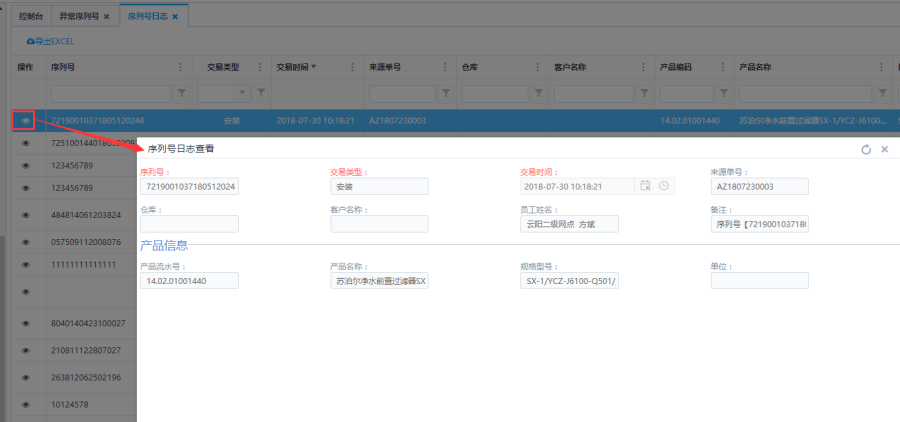This screenshot has height=422, width=900.
Task: Open column menu dots for 仓库 header
Action: (x=537, y=67)
